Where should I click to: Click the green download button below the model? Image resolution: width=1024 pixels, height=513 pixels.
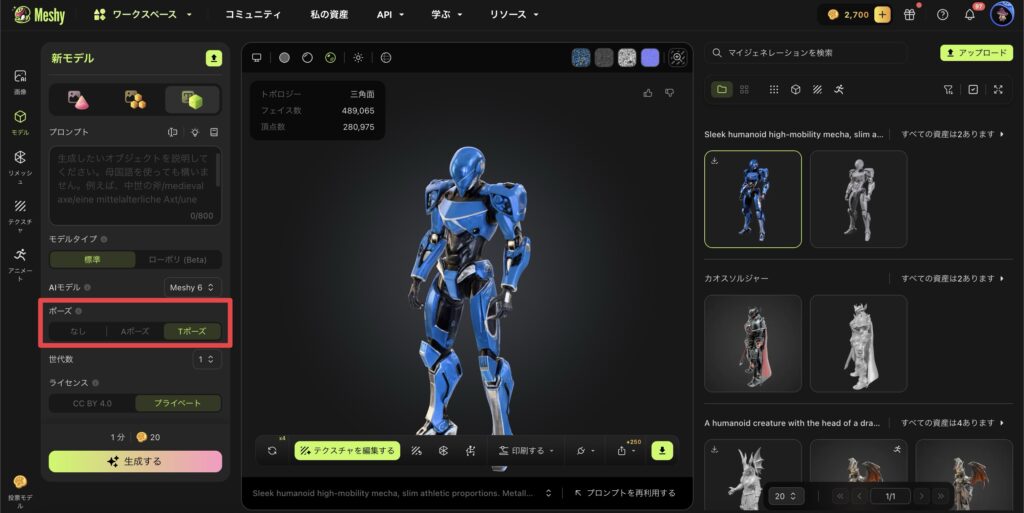click(662, 451)
